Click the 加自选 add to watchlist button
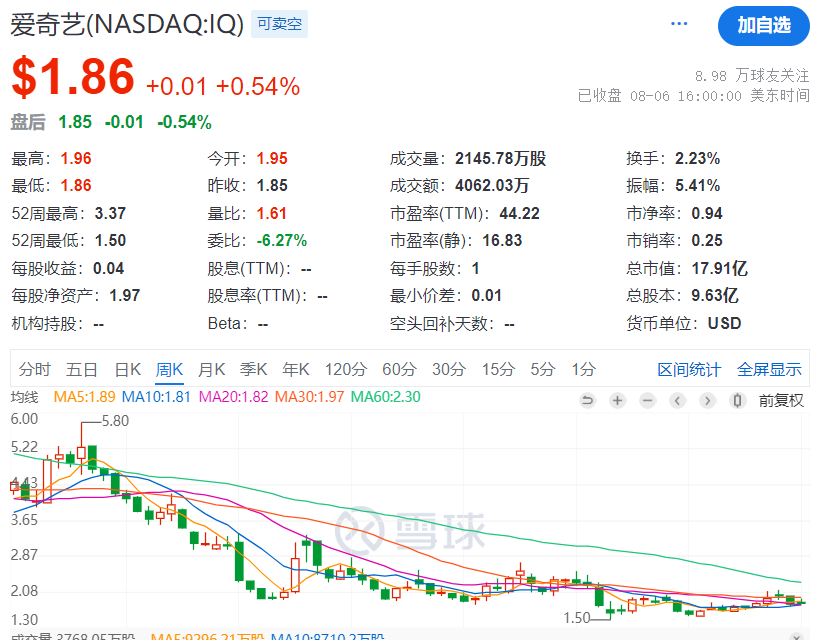 [x=763, y=26]
